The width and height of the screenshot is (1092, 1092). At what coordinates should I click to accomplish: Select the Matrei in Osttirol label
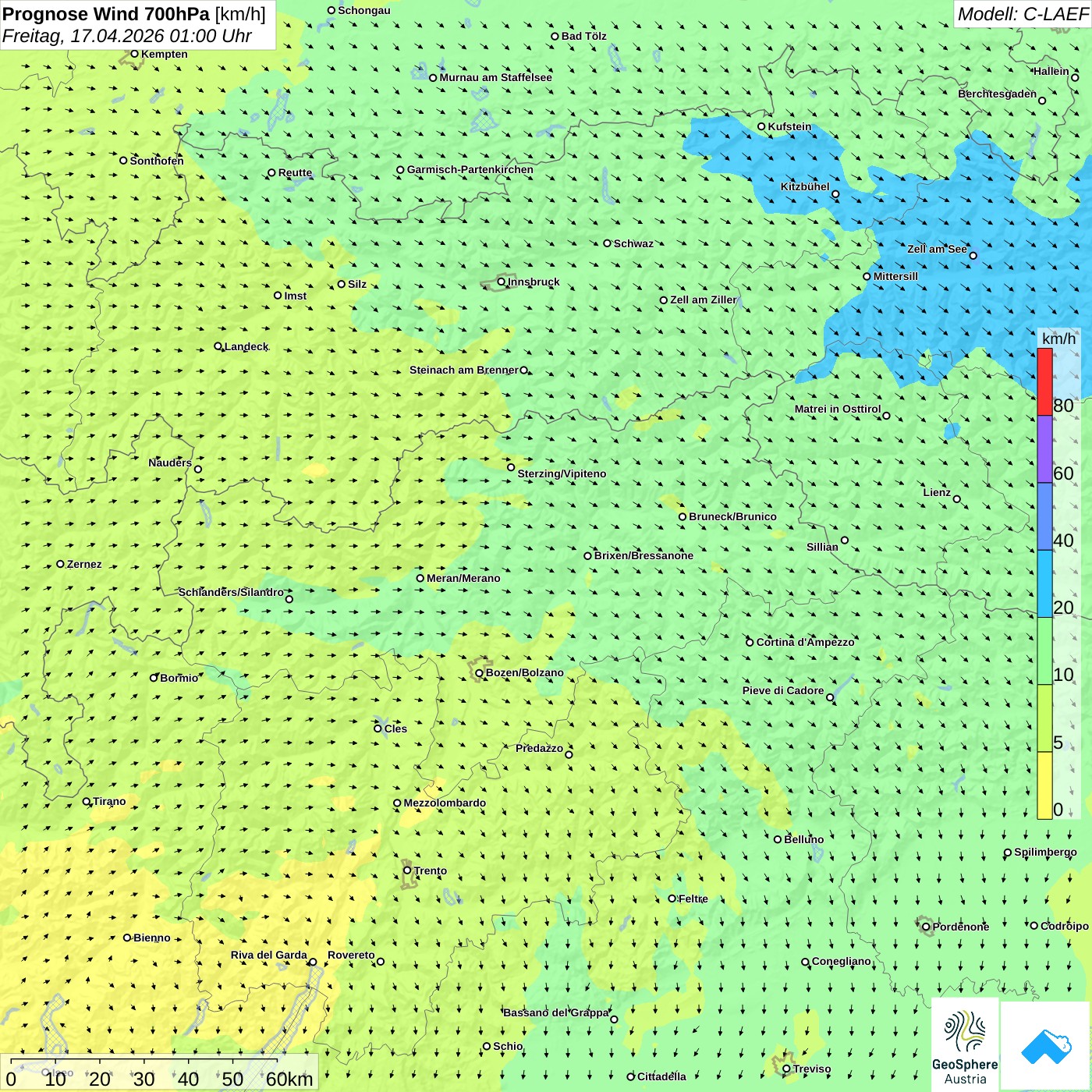838,409
